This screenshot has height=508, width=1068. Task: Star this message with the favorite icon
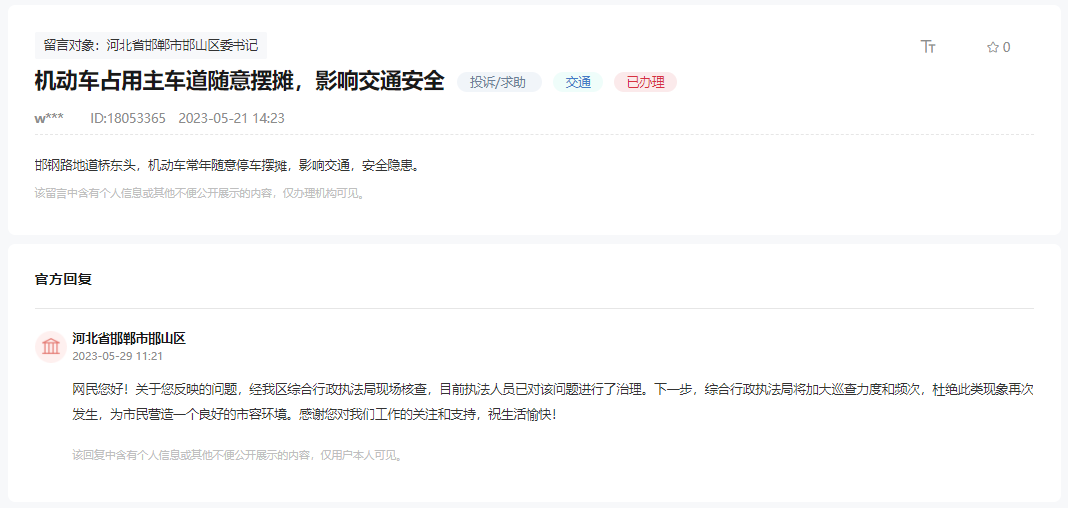pyautogui.click(x=992, y=47)
